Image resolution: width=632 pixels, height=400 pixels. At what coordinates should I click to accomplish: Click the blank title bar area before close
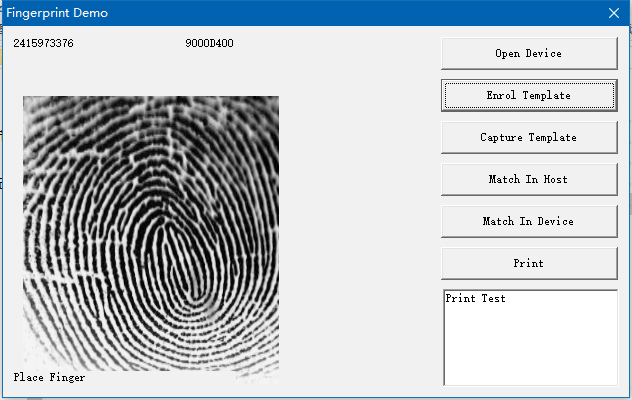[x=350, y=13]
